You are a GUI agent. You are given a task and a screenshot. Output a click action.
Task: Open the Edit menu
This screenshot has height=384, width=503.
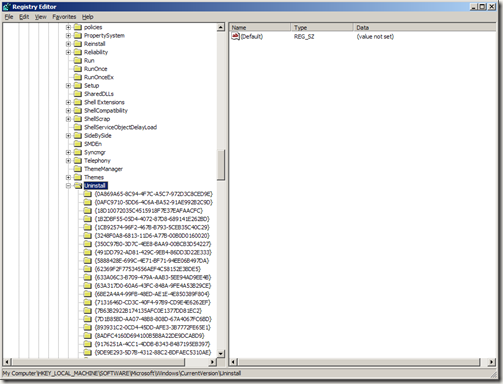tap(24, 17)
